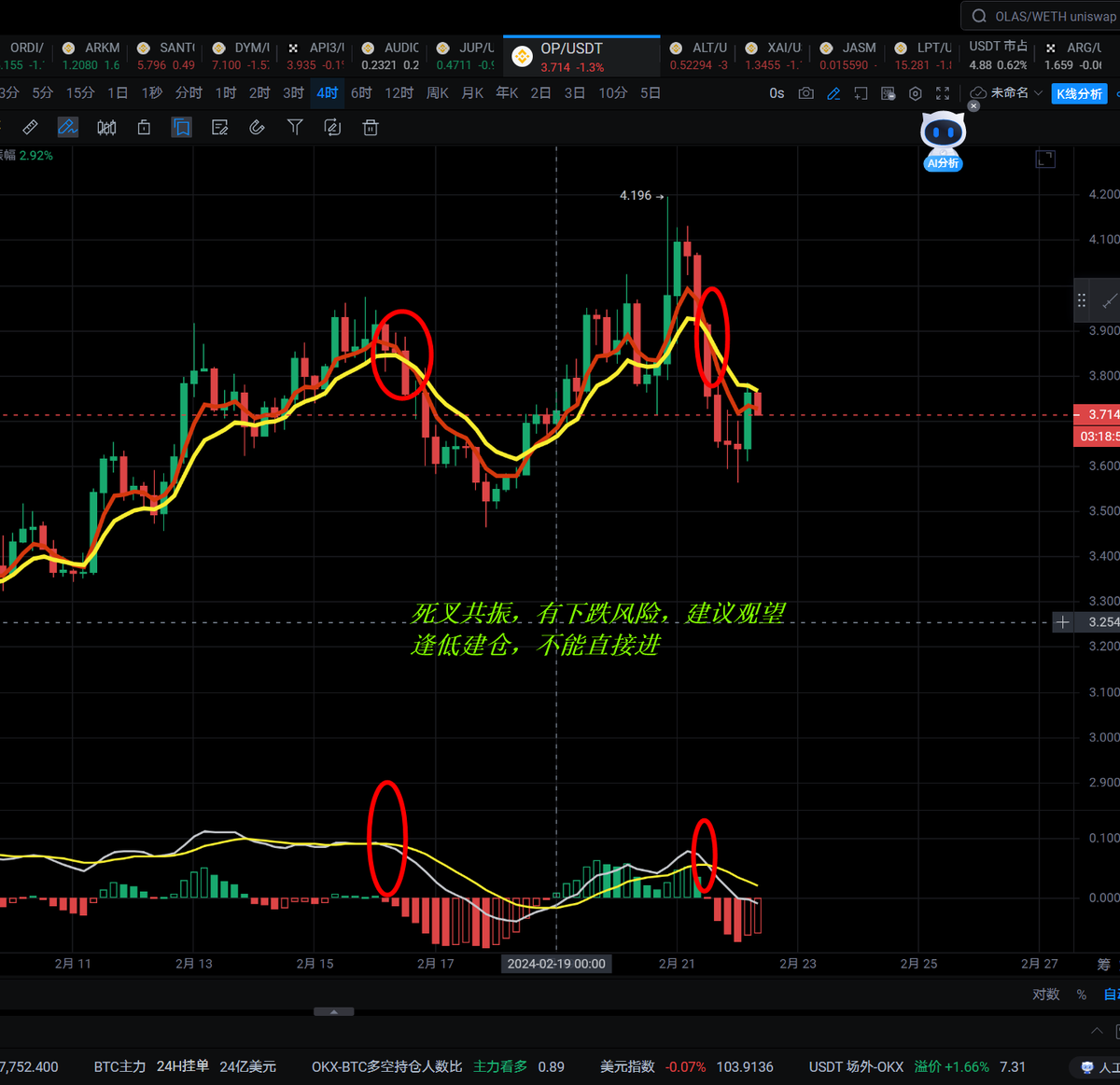
Task: Switch to the LPT ticker tab
Action: tap(923, 56)
